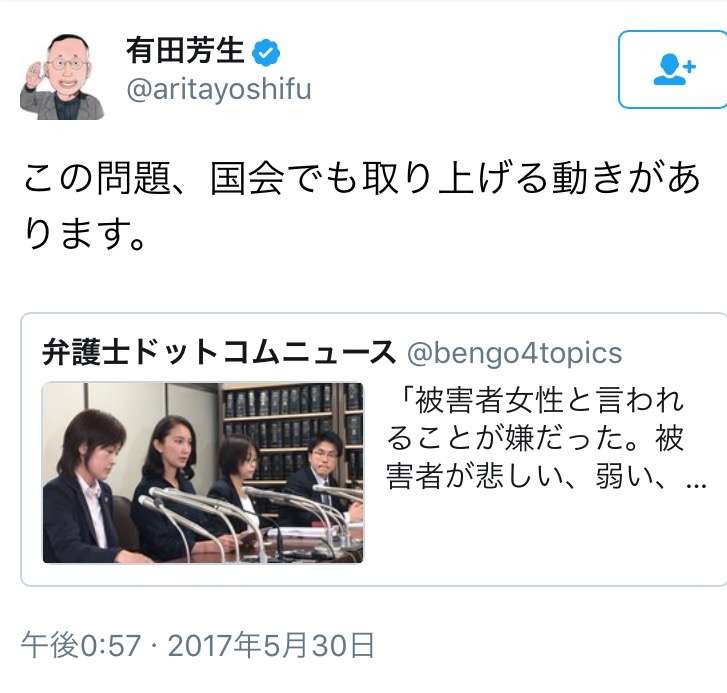This screenshot has width=727, height=693.
Task: Open the 弁護士ドットコムニュース account name
Action: pyautogui.click(x=219, y=352)
